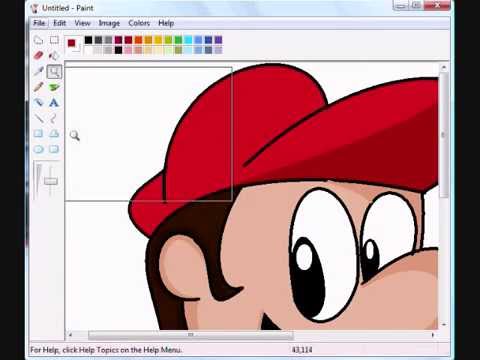This screenshot has width=480, height=360.
Task: Click the horizontal scrollbar thumb
Action: point(191,334)
